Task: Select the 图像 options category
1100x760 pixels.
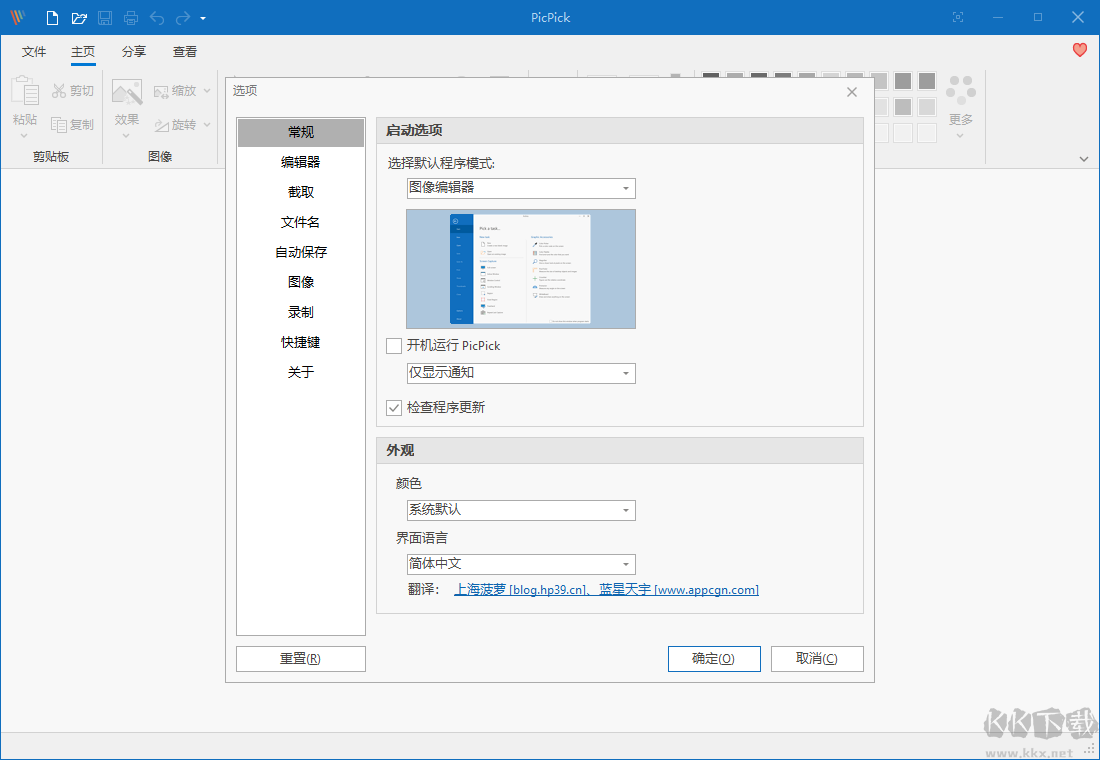Action: coord(301,282)
